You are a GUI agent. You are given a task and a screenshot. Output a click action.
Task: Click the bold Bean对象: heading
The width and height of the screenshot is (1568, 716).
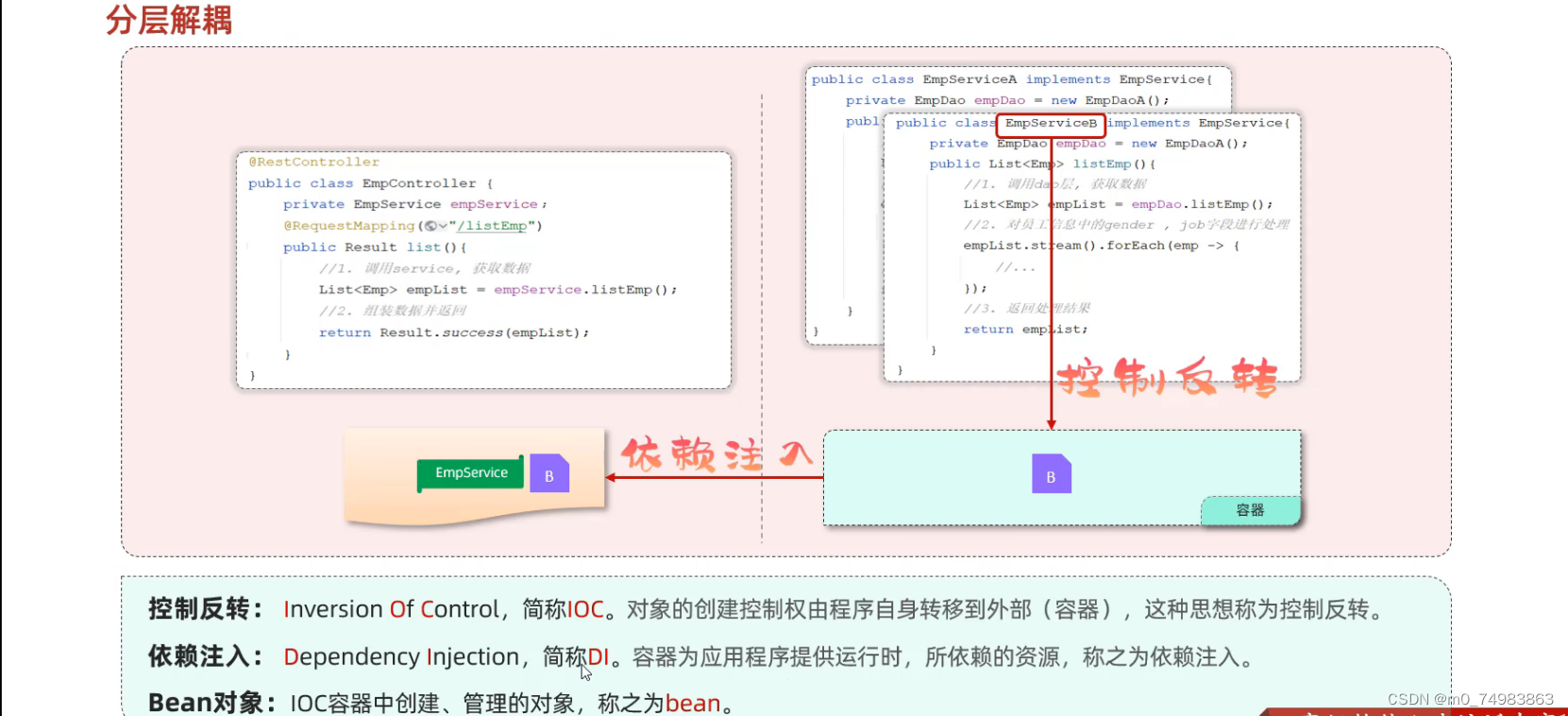pyautogui.click(x=211, y=703)
